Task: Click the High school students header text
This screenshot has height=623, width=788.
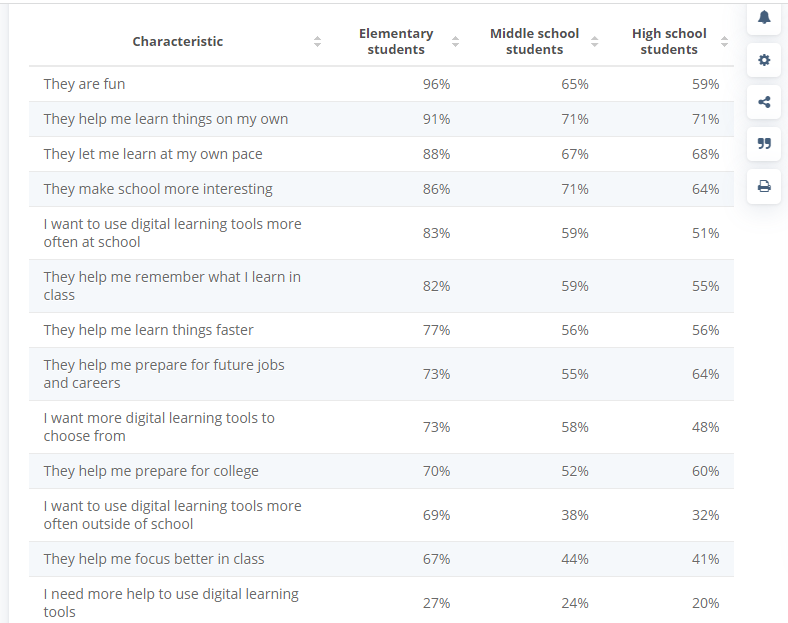Action: [x=669, y=42]
